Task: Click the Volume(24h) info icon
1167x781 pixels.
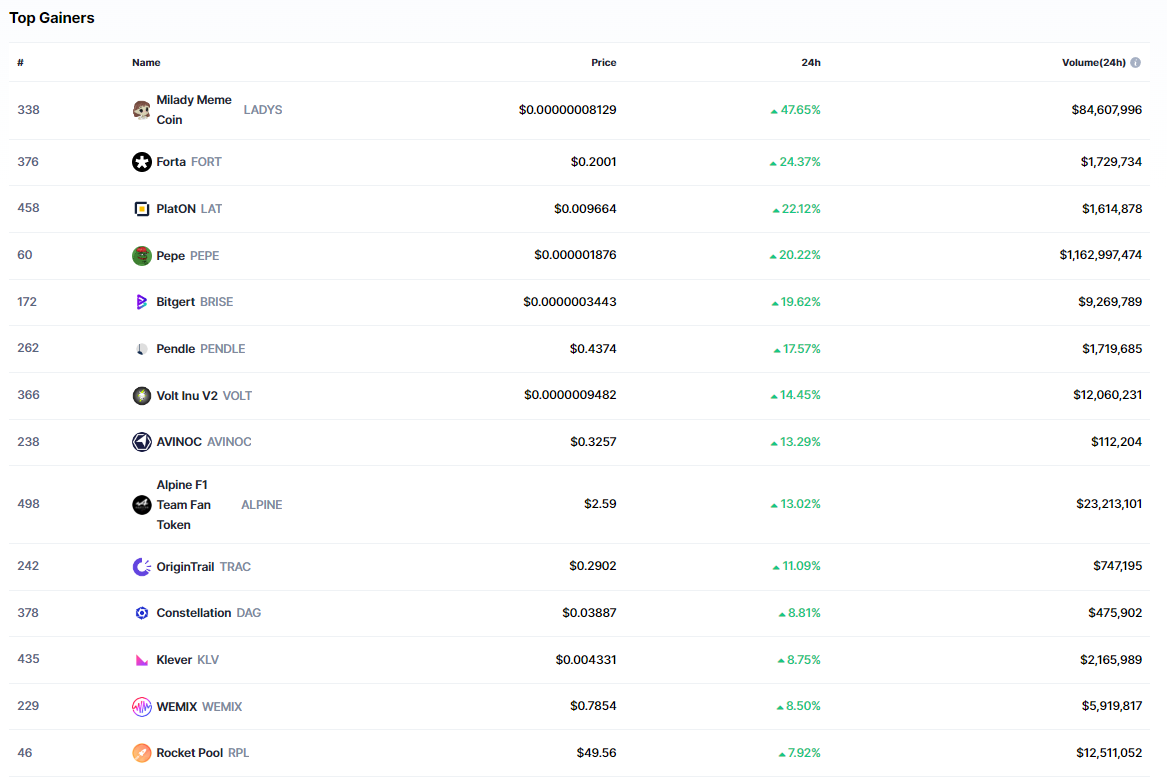Action: (1135, 63)
